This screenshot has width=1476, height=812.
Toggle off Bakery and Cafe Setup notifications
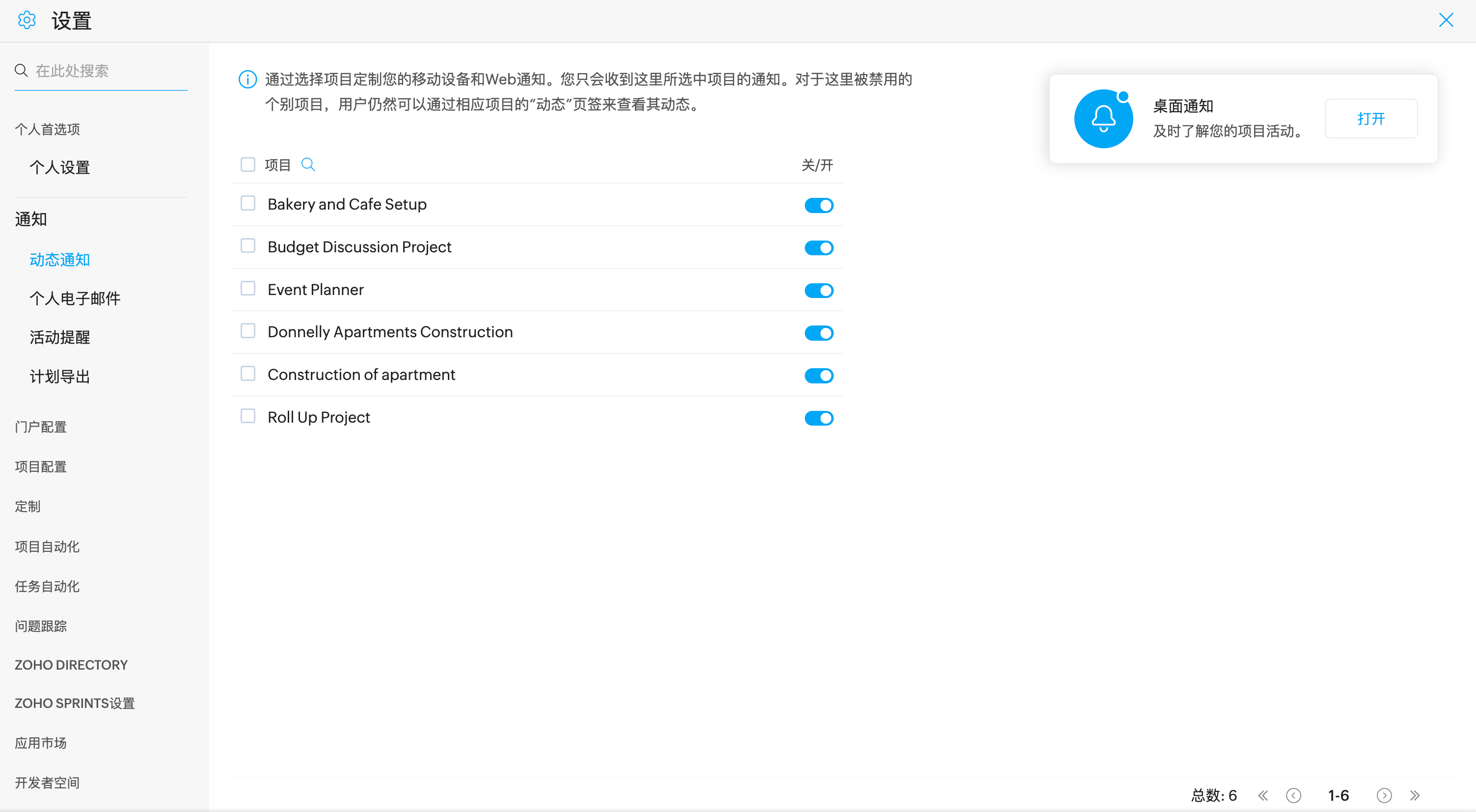[819, 205]
